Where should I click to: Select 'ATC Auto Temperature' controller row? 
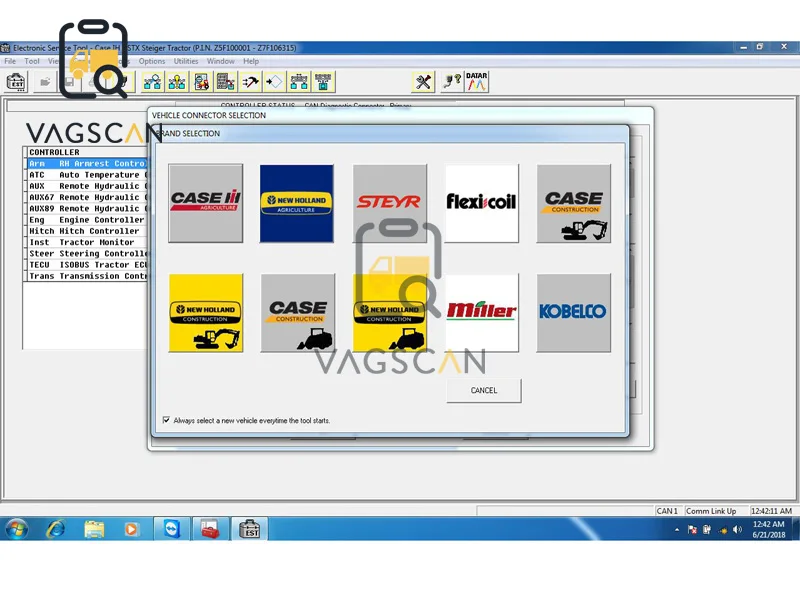(87, 175)
